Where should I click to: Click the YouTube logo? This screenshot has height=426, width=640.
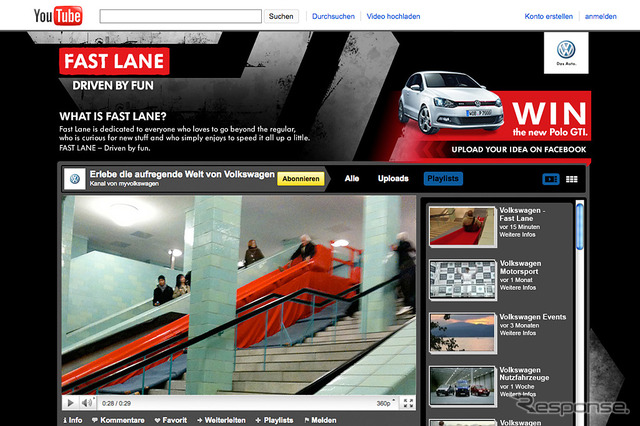[58, 16]
